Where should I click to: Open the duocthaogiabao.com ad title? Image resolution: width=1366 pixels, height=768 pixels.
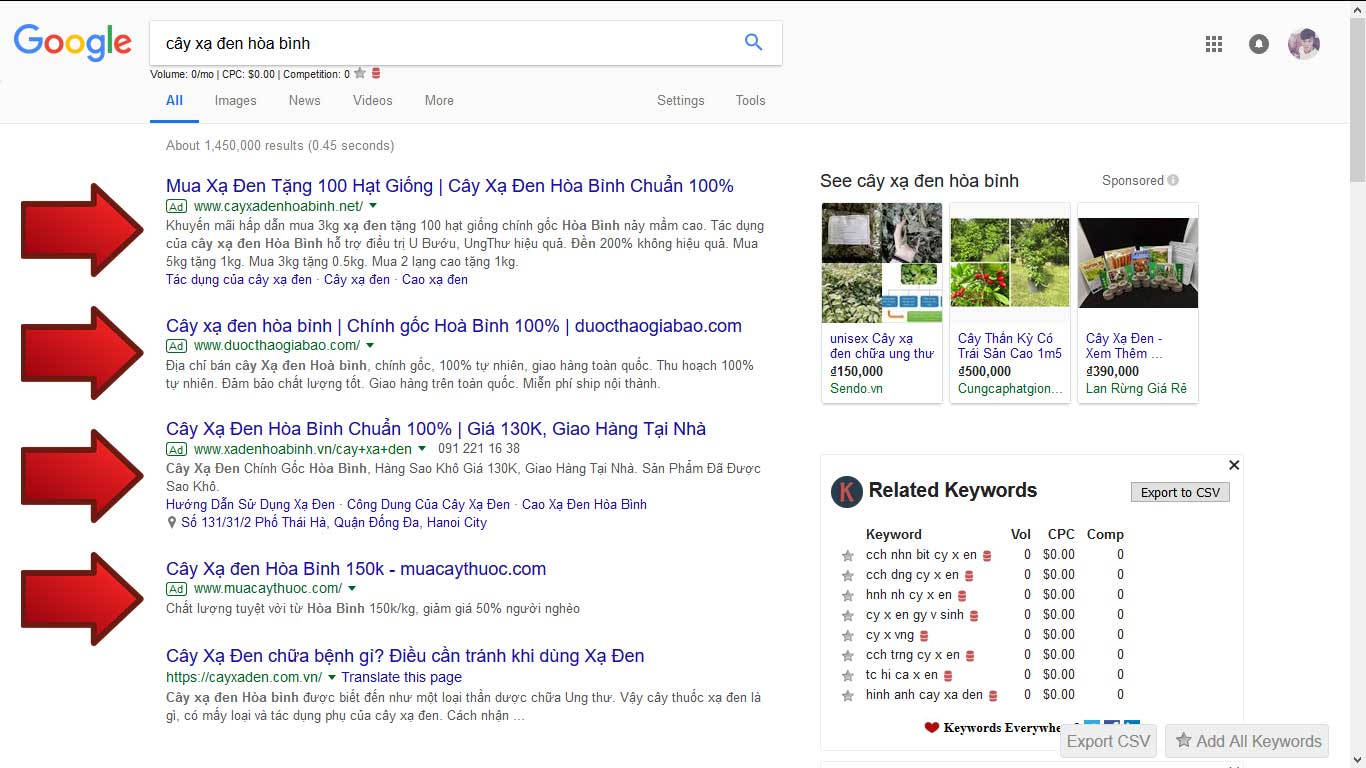coord(454,326)
